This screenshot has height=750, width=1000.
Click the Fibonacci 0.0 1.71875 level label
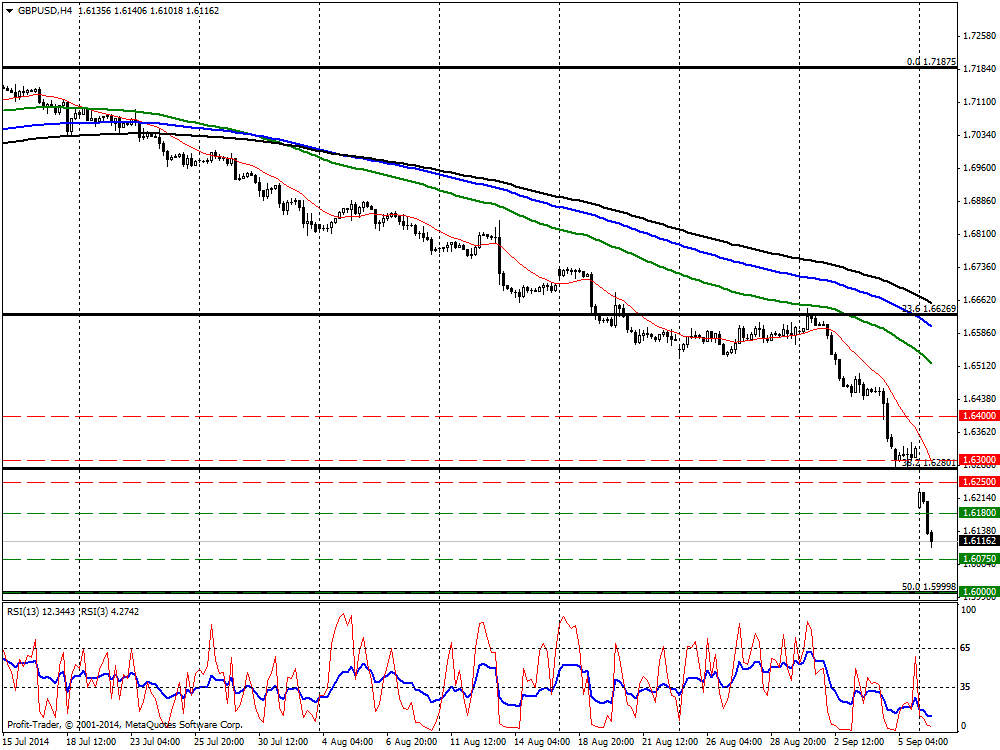pyautogui.click(x=931, y=62)
